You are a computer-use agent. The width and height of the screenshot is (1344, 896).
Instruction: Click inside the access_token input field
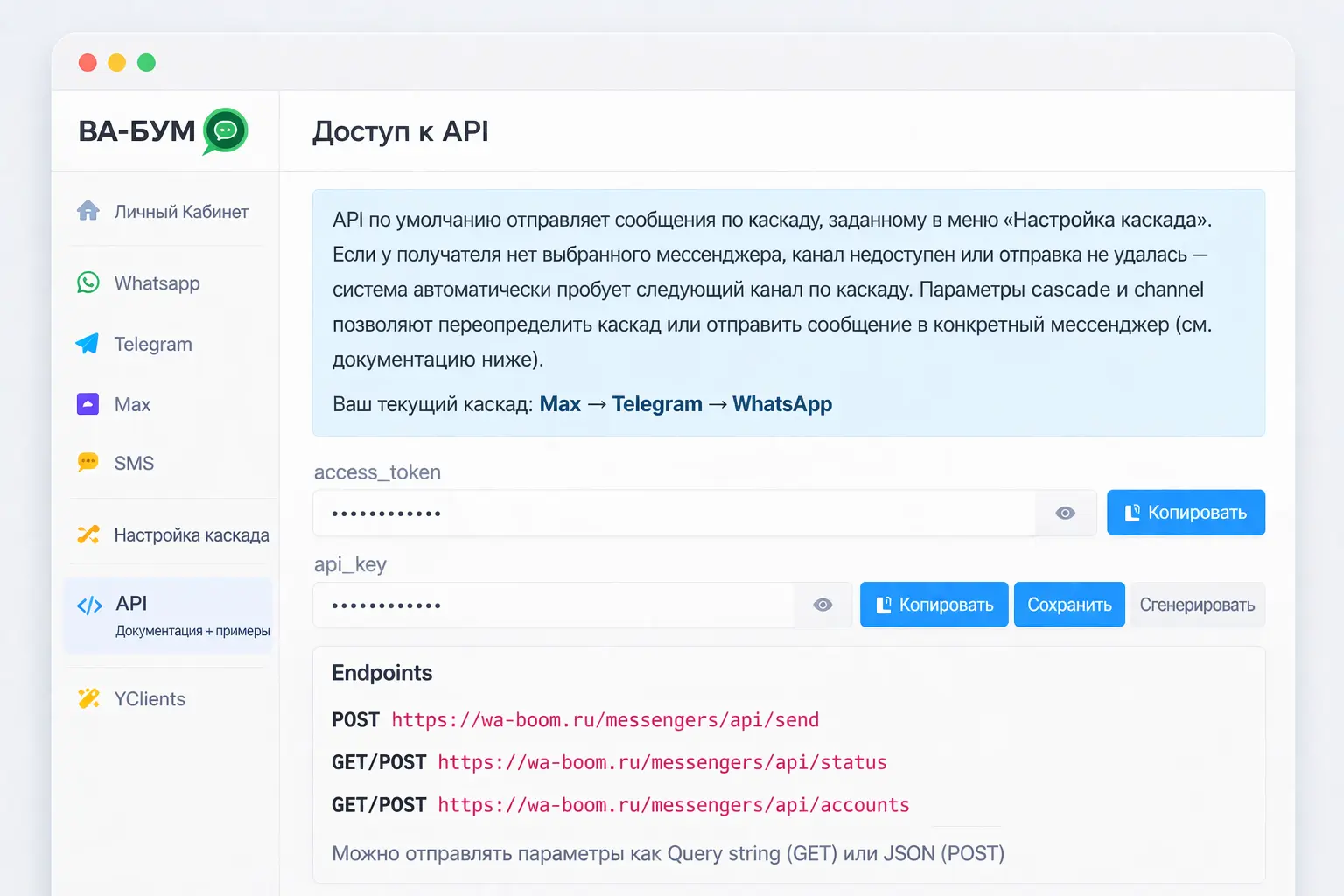[612, 513]
